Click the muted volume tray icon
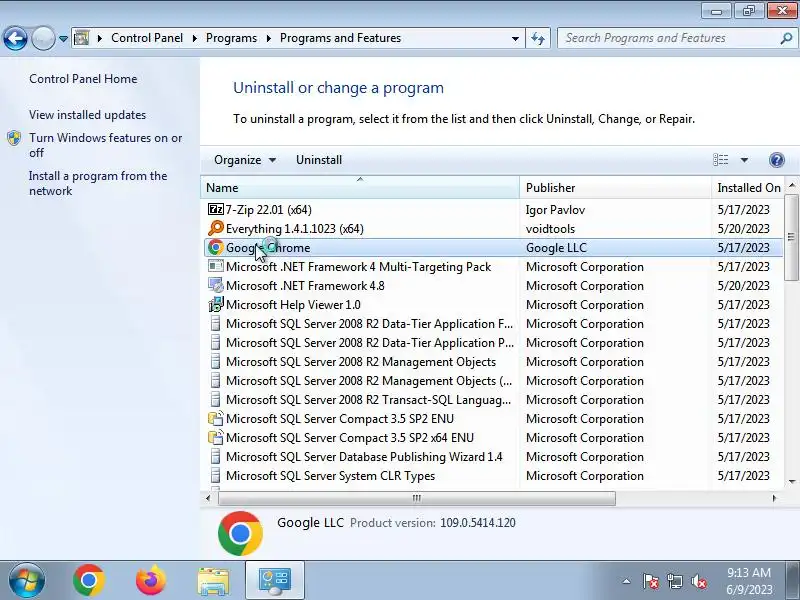The height and width of the screenshot is (600, 800). (x=699, y=581)
